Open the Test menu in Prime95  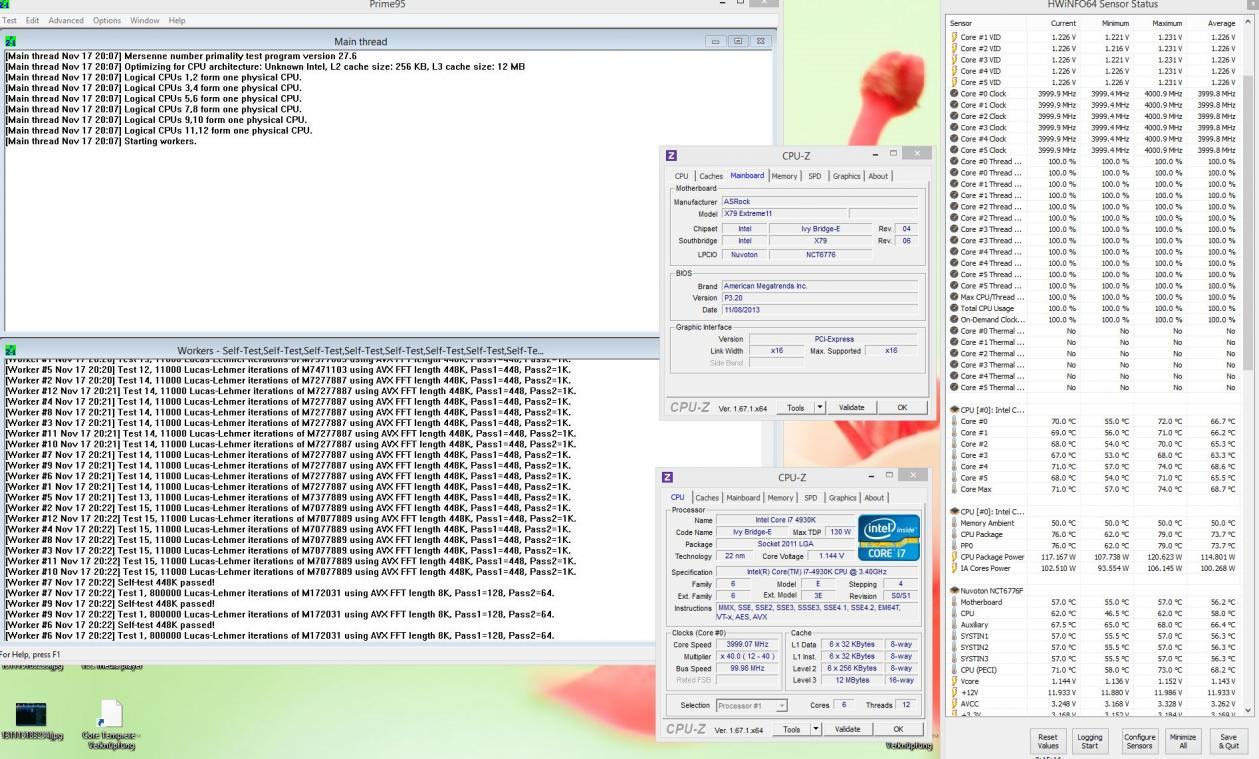tap(10, 20)
